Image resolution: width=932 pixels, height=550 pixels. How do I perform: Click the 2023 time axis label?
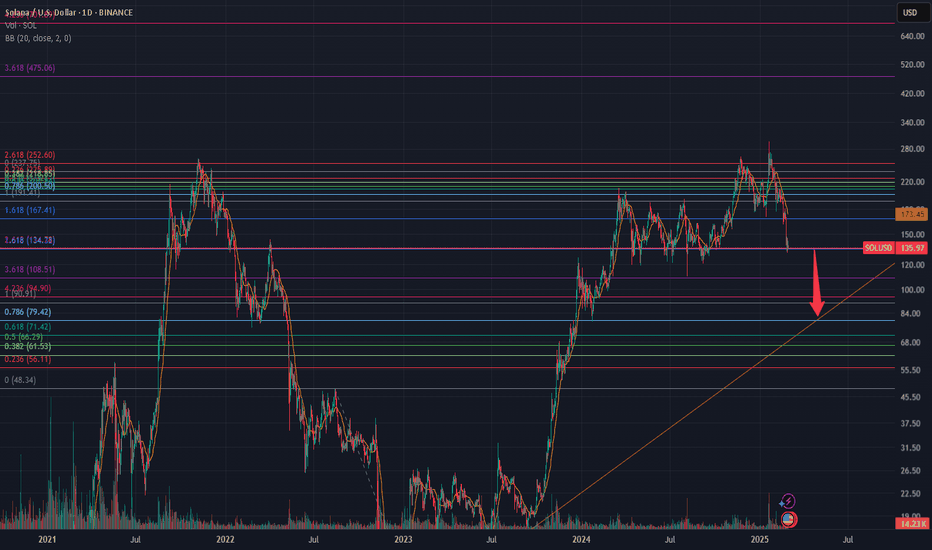tap(403, 539)
